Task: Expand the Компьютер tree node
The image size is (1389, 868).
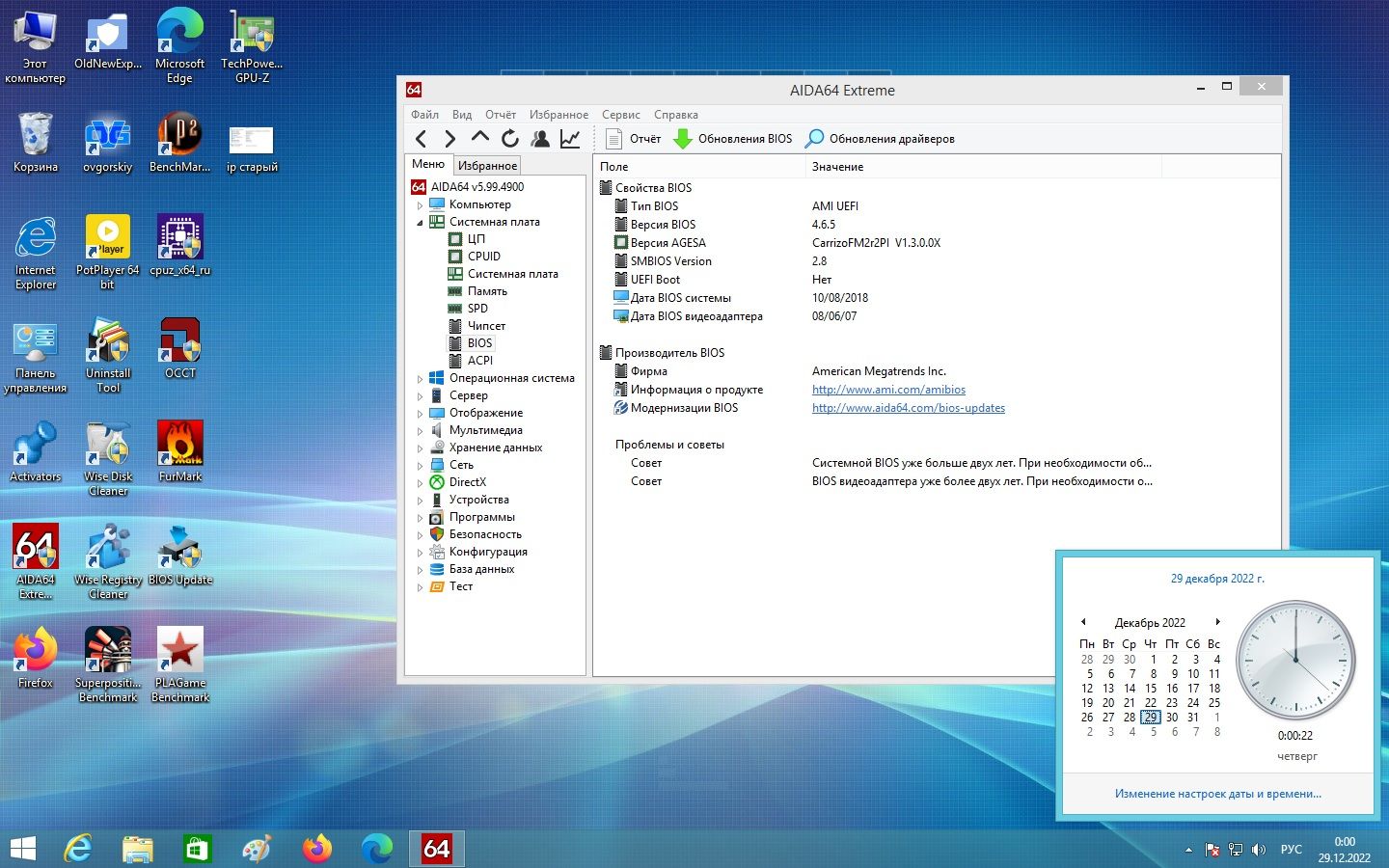Action: [x=420, y=205]
